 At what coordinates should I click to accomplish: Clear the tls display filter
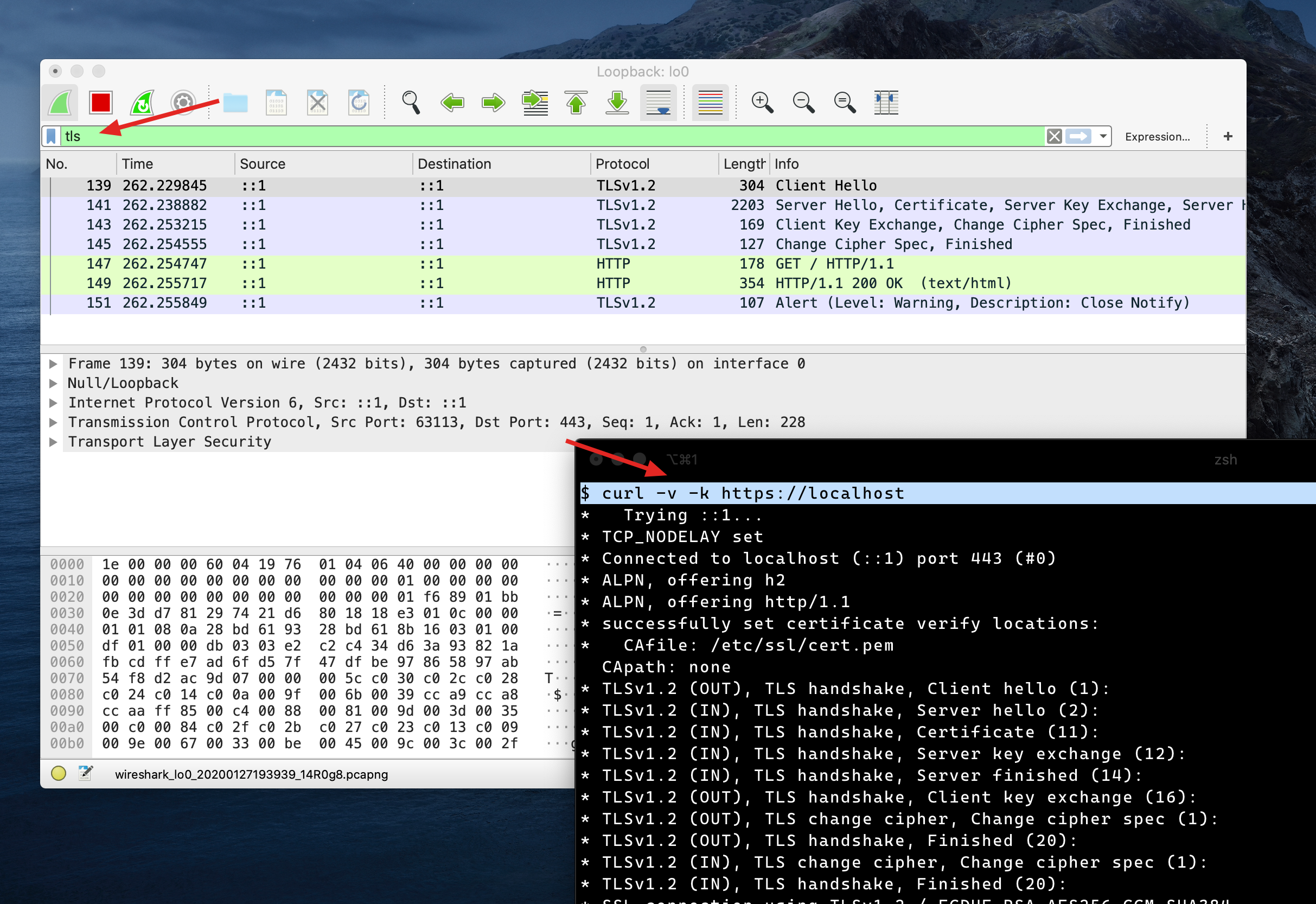pyautogui.click(x=1054, y=137)
